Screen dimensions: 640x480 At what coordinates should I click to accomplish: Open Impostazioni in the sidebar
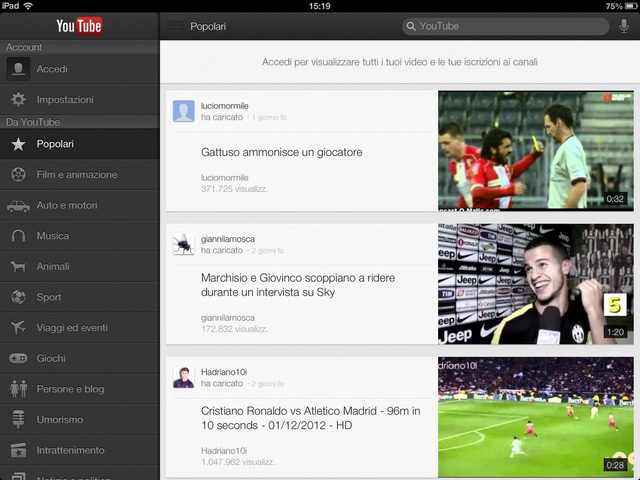click(x=80, y=99)
